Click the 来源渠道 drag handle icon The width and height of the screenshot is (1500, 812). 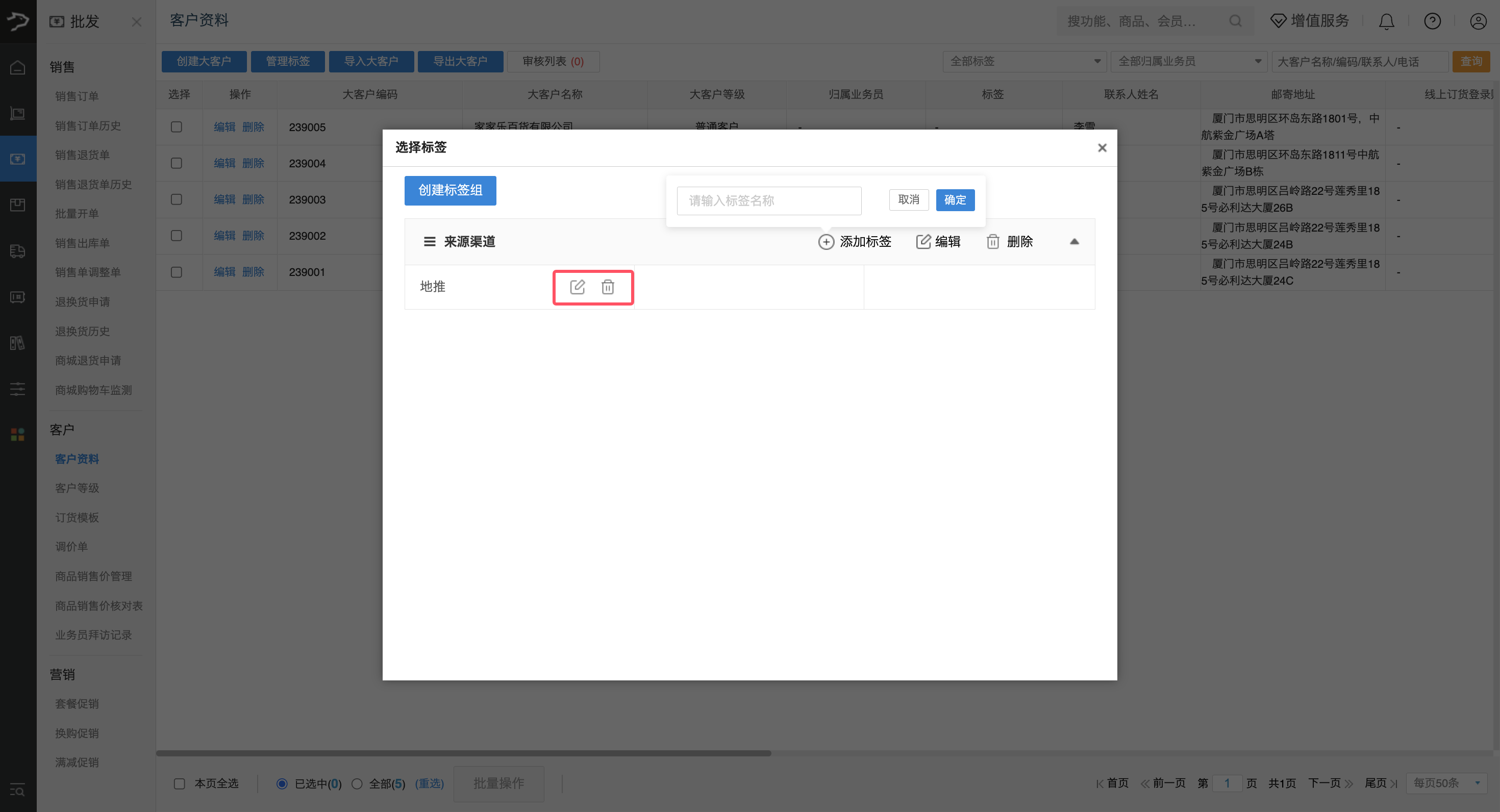click(x=429, y=242)
